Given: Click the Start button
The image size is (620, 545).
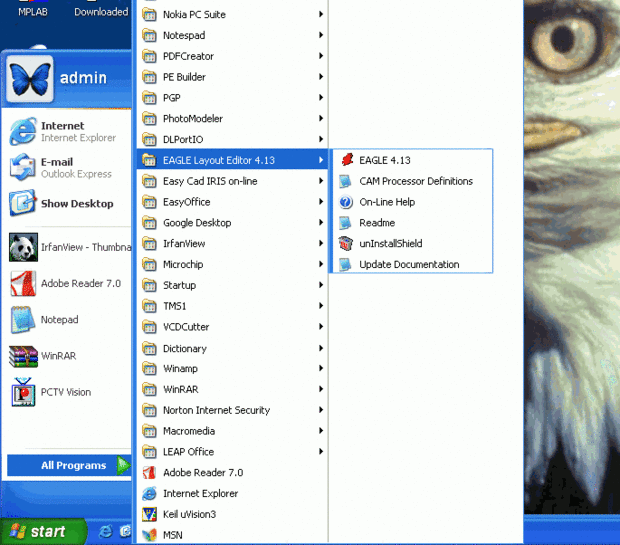Looking at the screenshot, I should (43, 531).
